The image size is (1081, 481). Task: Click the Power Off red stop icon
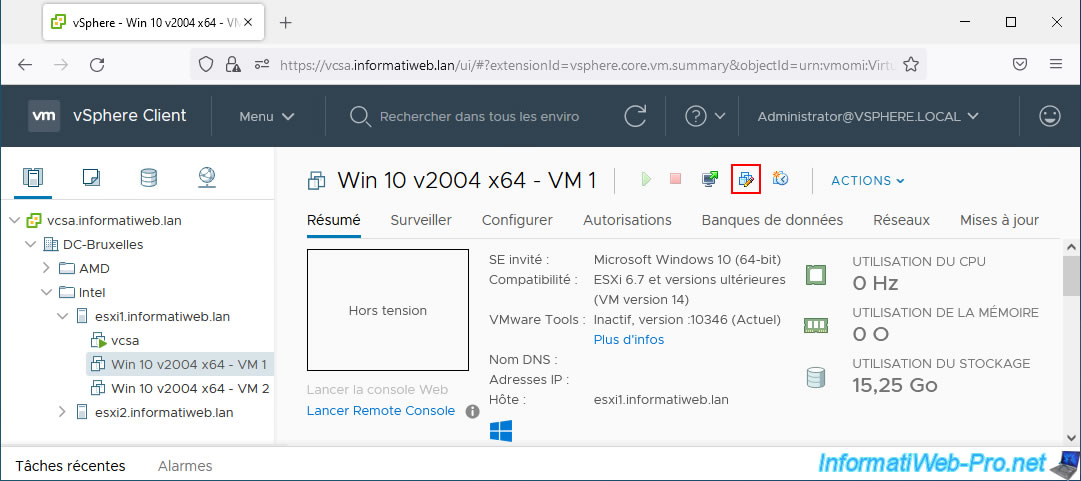tap(676, 179)
